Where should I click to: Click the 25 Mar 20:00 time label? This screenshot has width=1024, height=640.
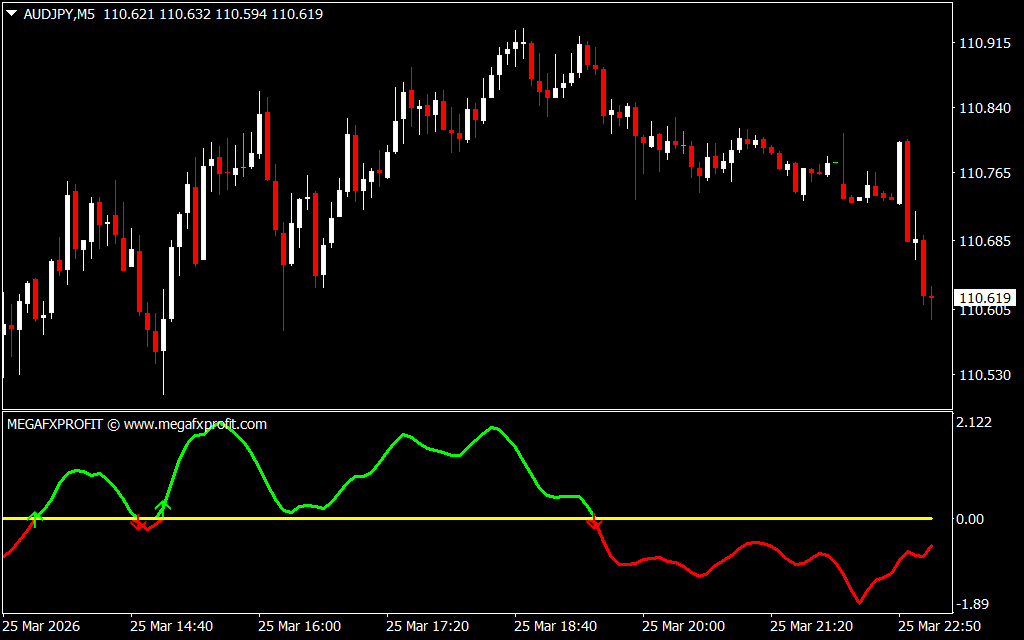(x=683, y=626)
